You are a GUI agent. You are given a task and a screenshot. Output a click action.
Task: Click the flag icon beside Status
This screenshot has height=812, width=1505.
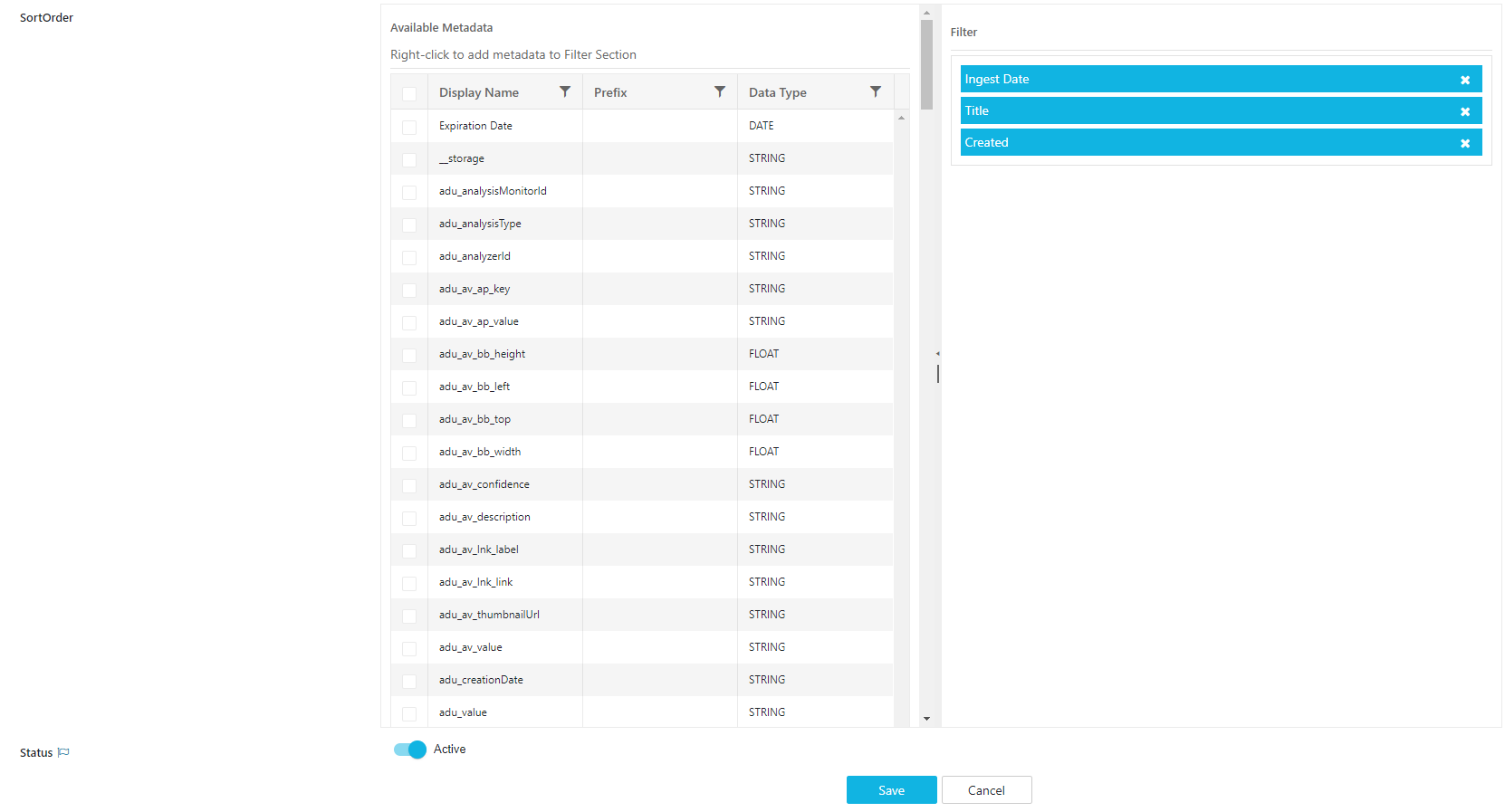pos(63,752)
